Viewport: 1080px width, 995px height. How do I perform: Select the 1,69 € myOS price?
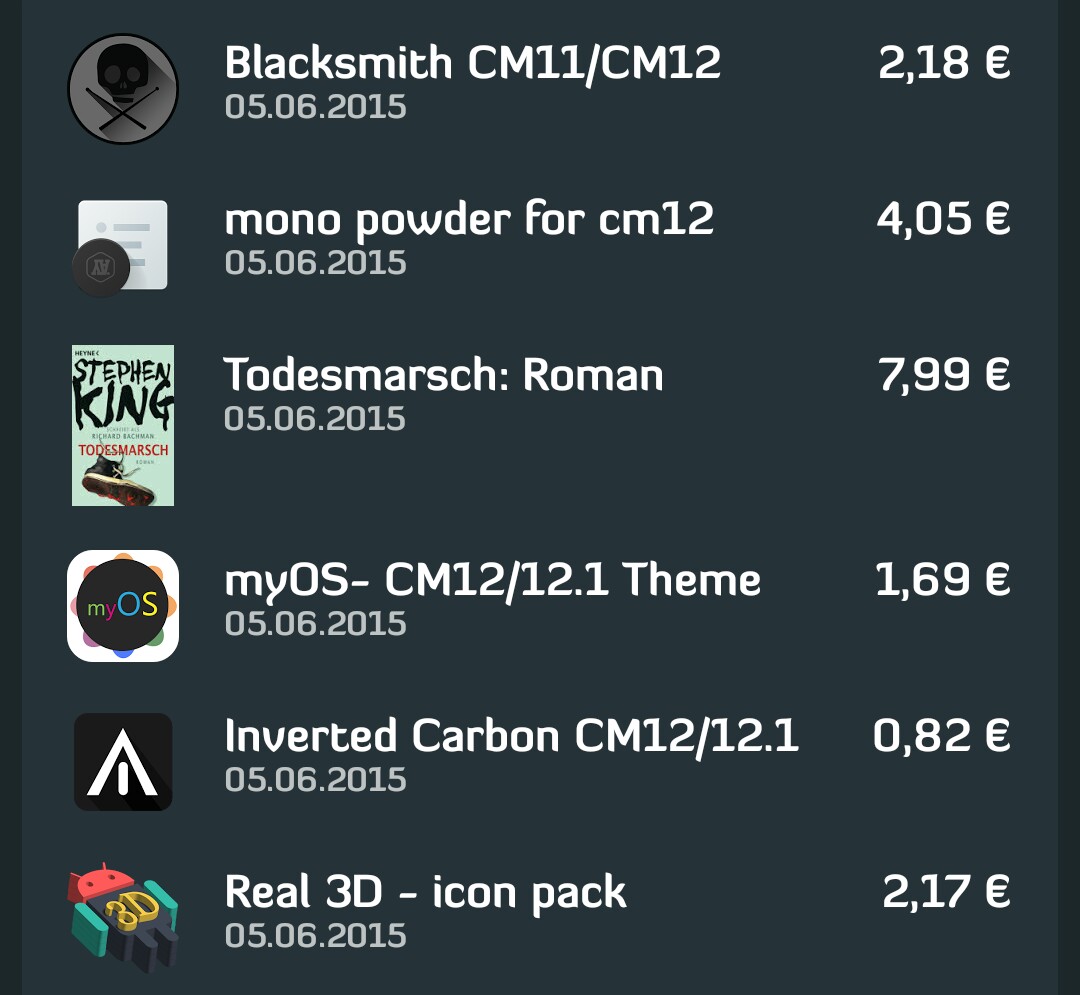coord(943,580)
